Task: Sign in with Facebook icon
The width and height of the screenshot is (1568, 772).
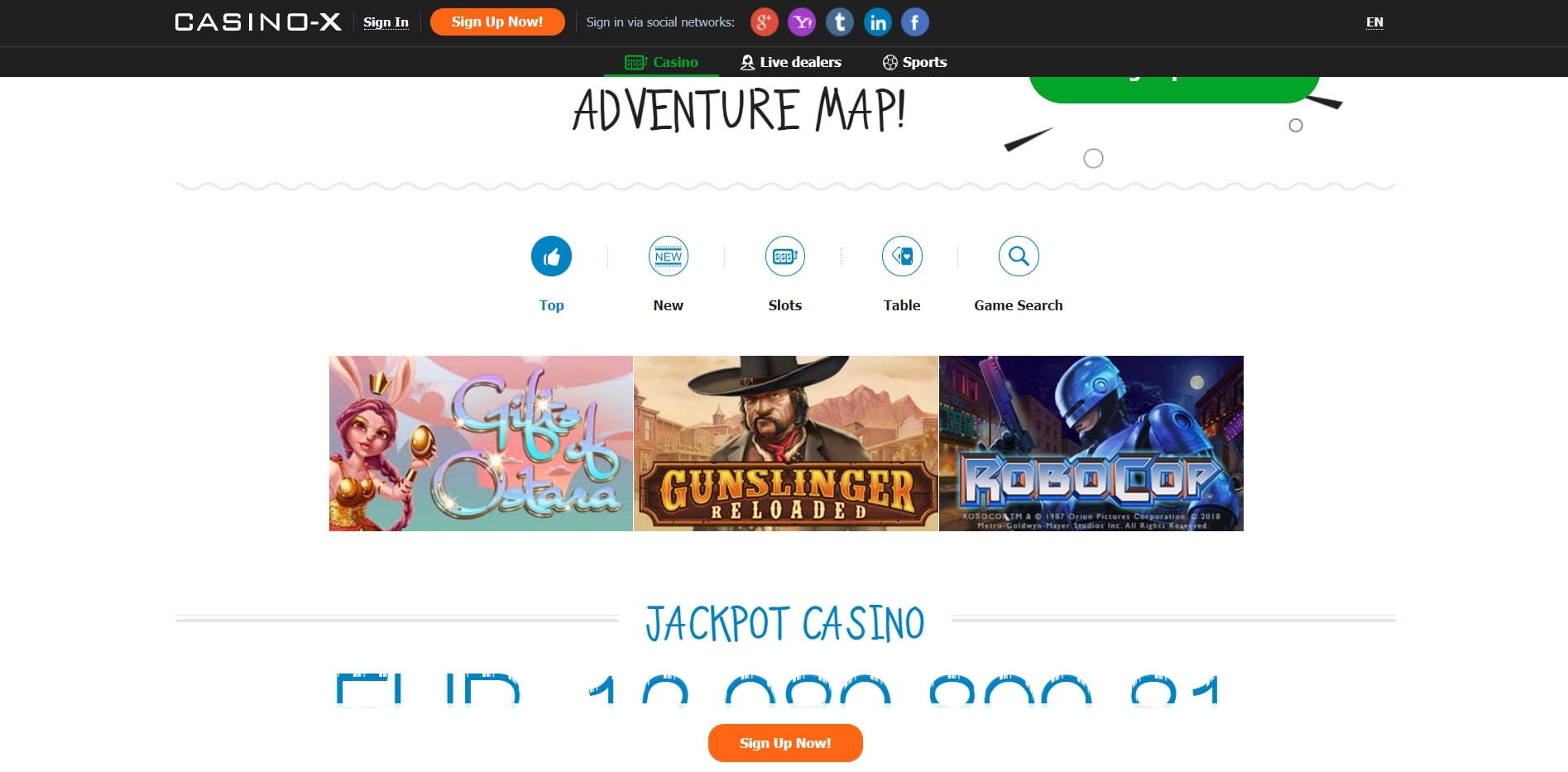Action: pos(914,22)
